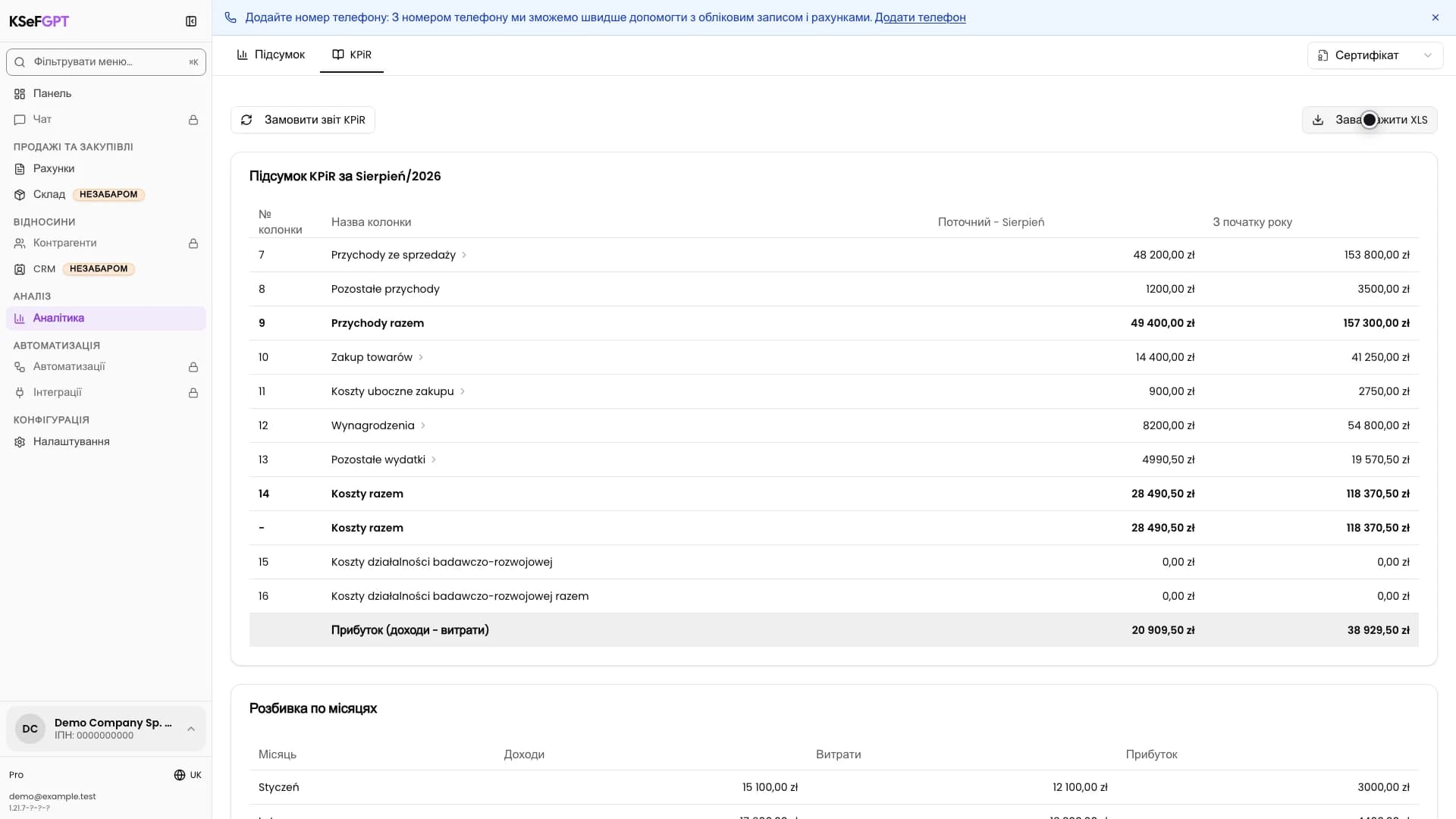Click the CRM contact icon
1456x819 pixels.
pos(20,269)
